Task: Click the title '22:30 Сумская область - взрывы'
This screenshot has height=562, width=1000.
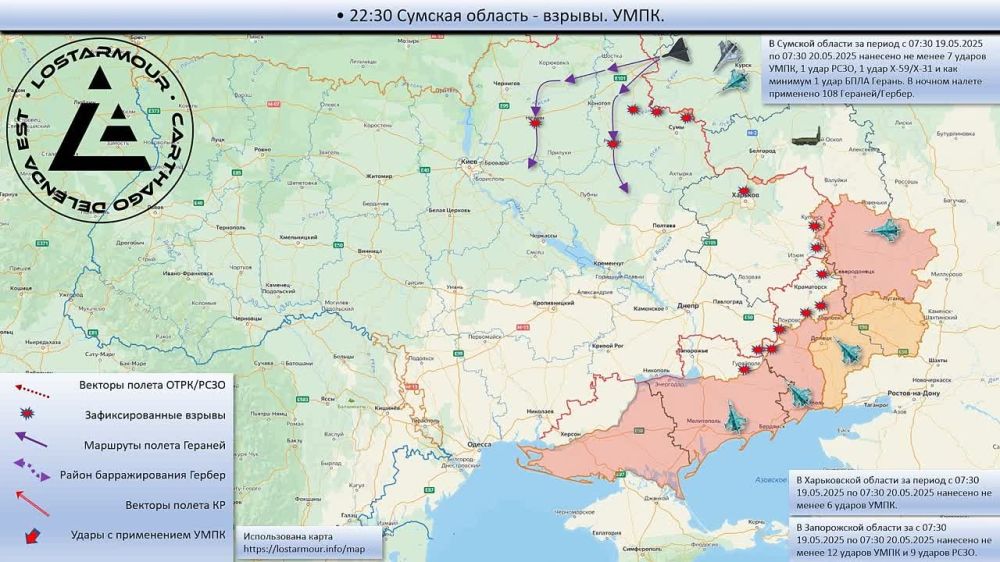Action: pyautogui.click(x=500, y=15)
